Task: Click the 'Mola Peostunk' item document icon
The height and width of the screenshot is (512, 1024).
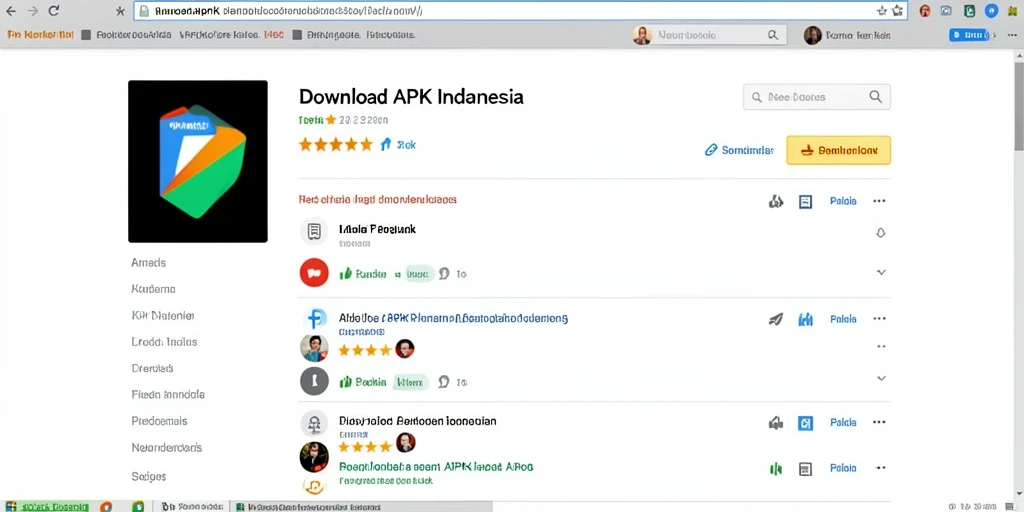Action: [x=313, y=231]
